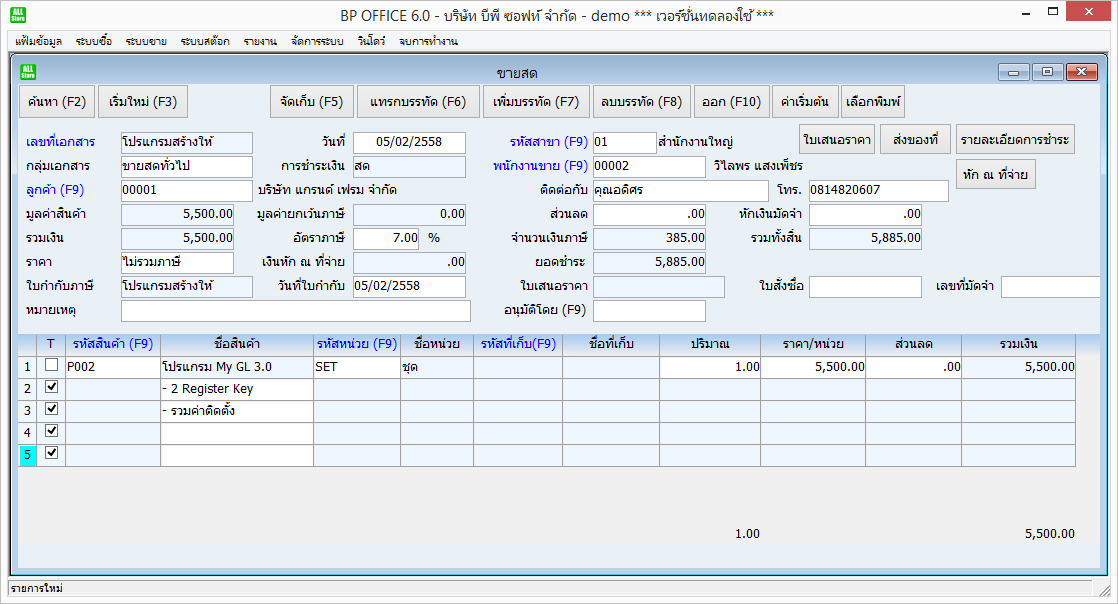This screenshot has width=1118, height=604.
Task: Click the วันที่ใบกำกับ invoice date field
Action: pos(409,287)
